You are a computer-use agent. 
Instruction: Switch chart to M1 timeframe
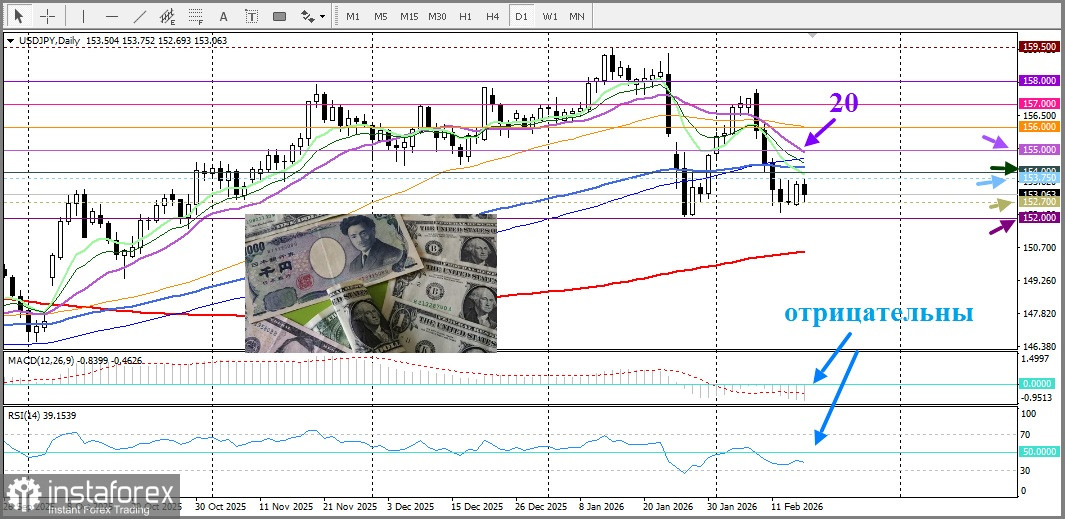[x=353, y=16]
